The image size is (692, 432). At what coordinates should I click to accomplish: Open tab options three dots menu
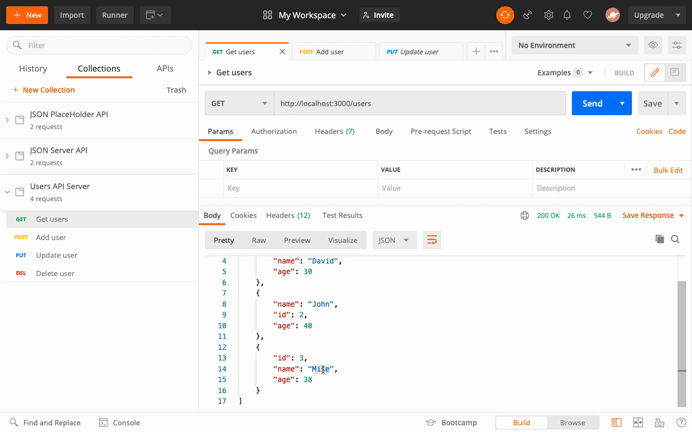point(494,52)
